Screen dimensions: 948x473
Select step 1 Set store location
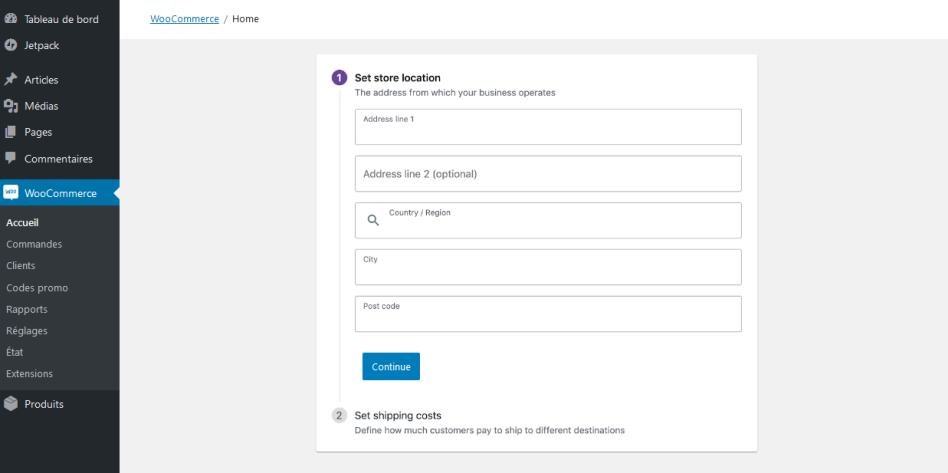tap(397, 77)
